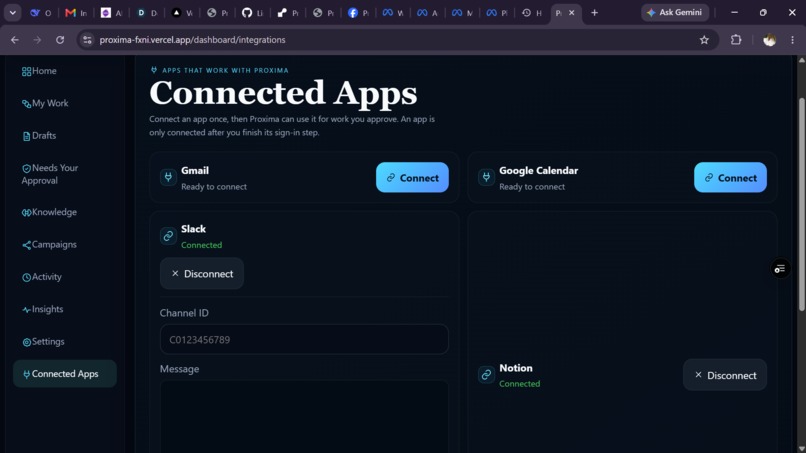Click APPS THAT WORK WITH PROXIMA label

point(225,70)
